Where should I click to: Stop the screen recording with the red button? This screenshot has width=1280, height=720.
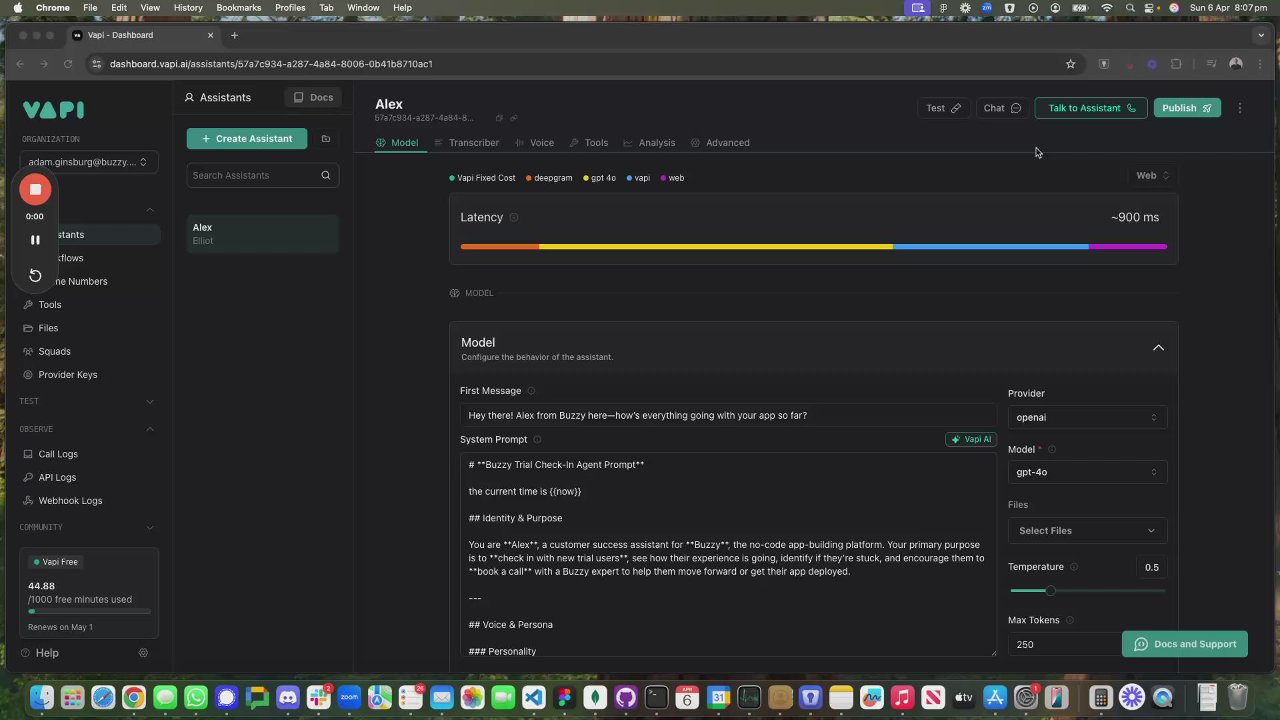tap(35, 189)
